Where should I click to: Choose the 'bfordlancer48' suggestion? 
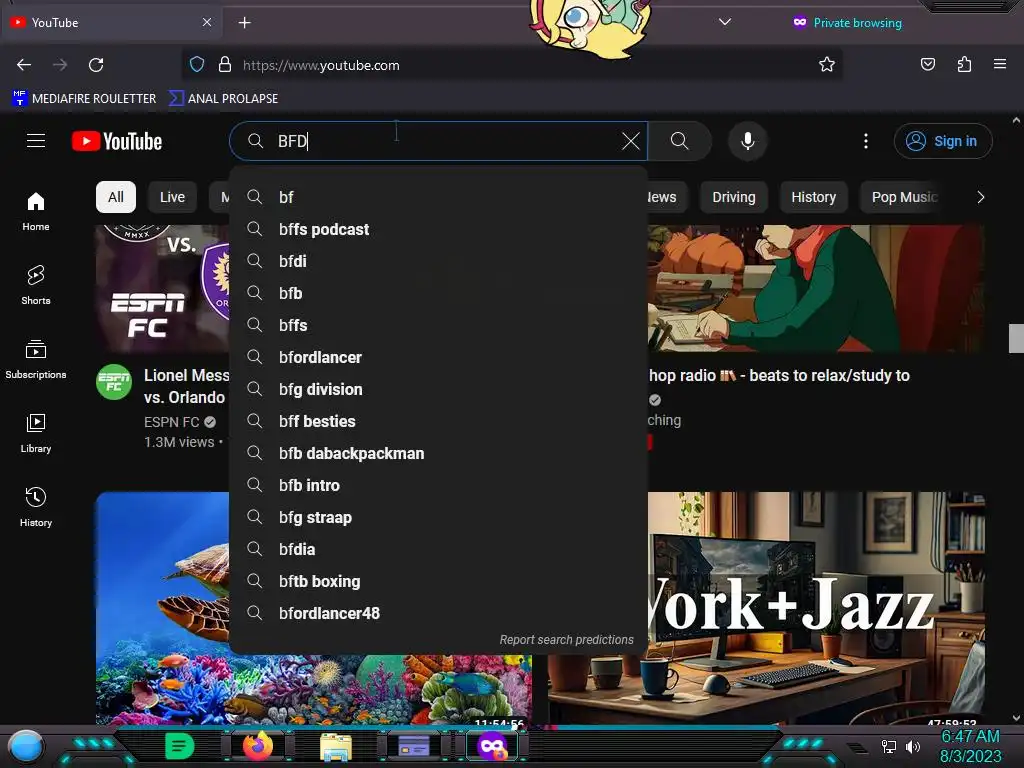tap(438, 613)
